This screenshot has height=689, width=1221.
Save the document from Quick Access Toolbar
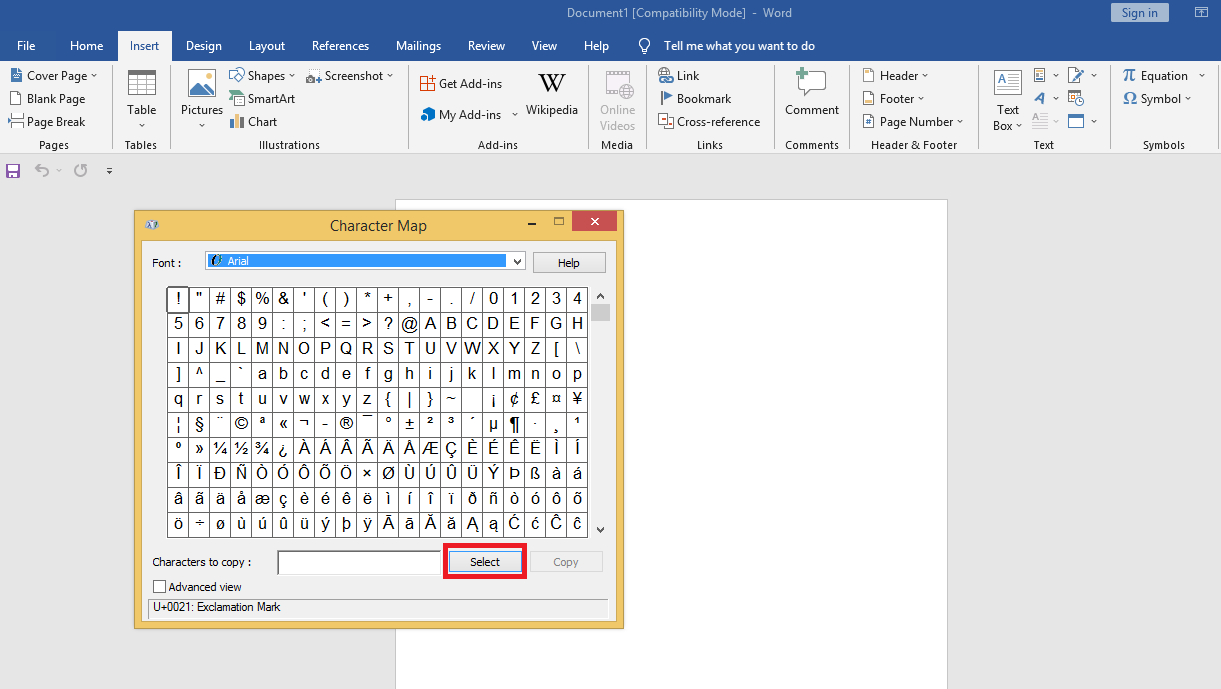[x=13, y=171]
